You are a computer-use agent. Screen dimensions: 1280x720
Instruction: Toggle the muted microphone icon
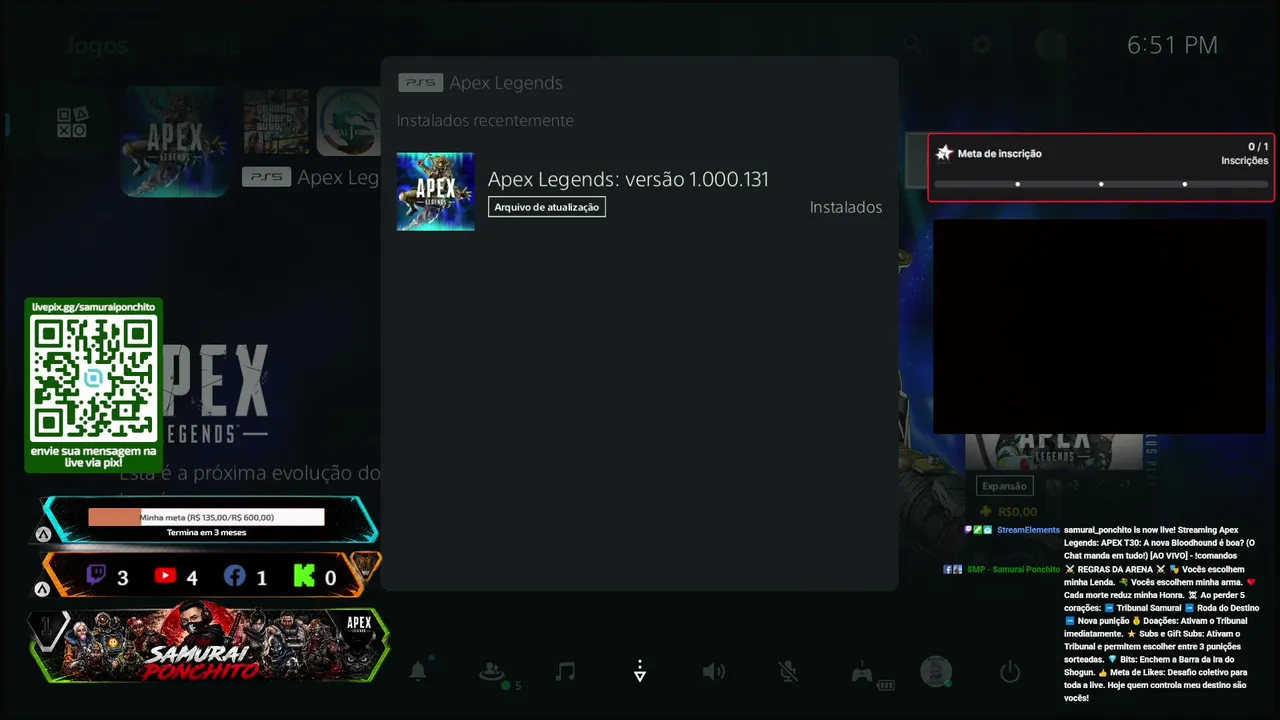pyautogui.click(x=788, y=671)
